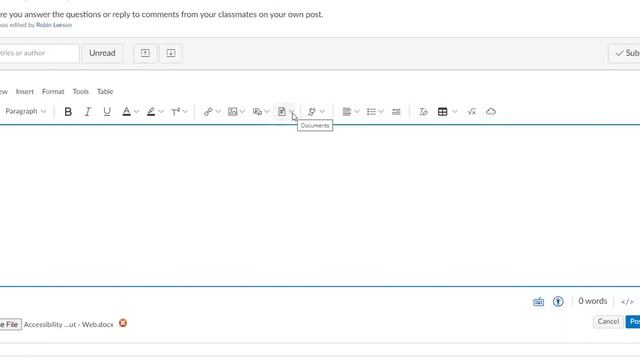Toggle Italic formatting
This screenshot has height=360, width=640.
[87, 111]
